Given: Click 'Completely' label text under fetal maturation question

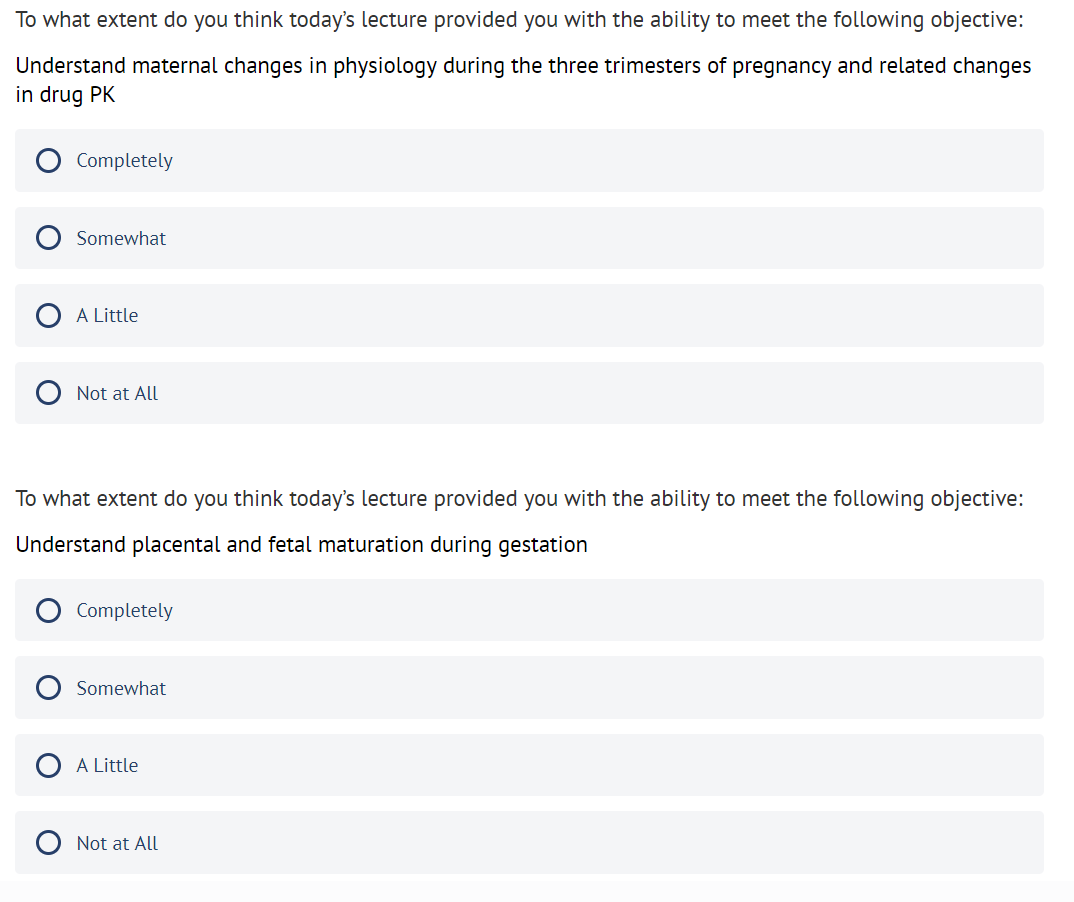Looking at the screenshot, I should point(124,610).
